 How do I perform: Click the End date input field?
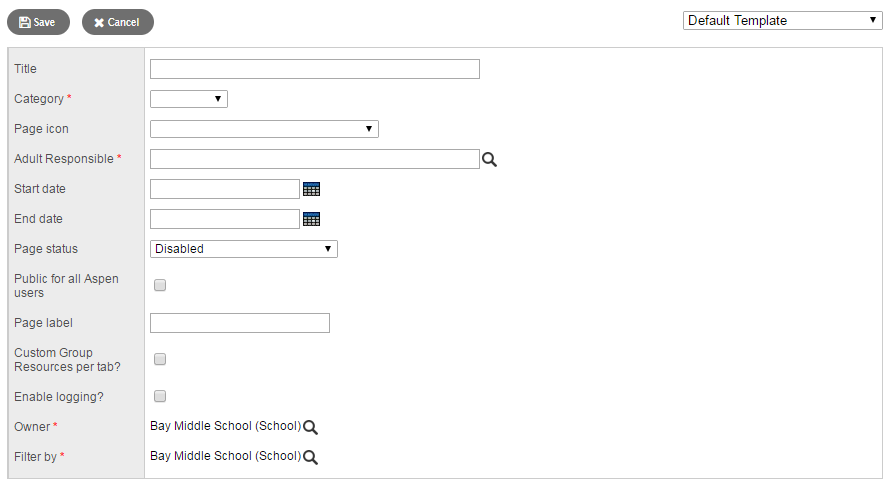click(x=225, y=219)
